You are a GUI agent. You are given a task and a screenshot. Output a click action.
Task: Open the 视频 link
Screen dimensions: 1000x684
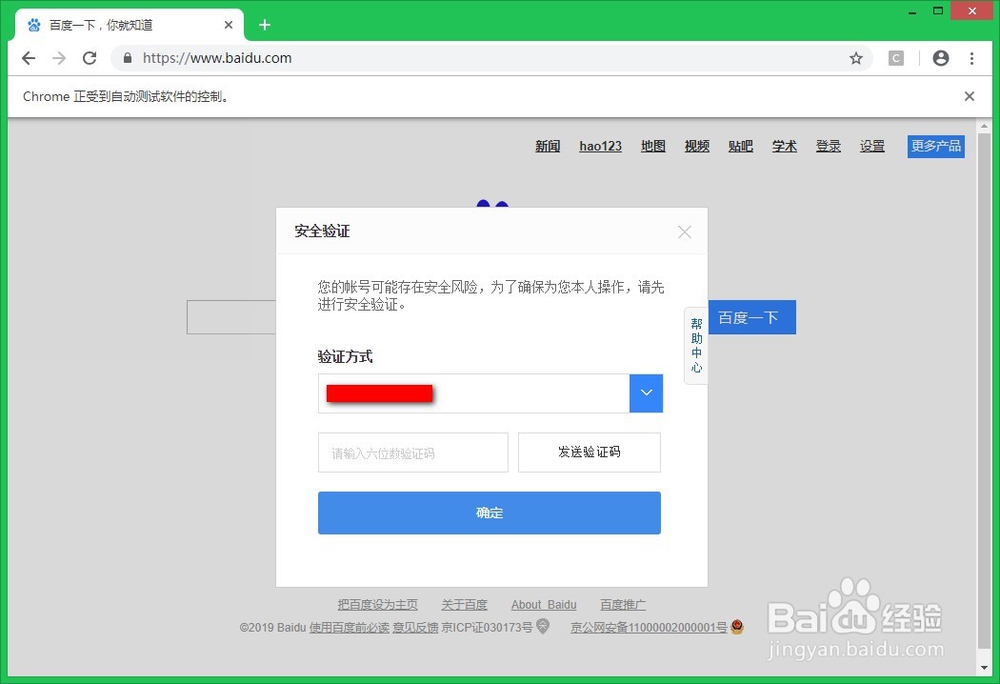(x=697, y=146)
